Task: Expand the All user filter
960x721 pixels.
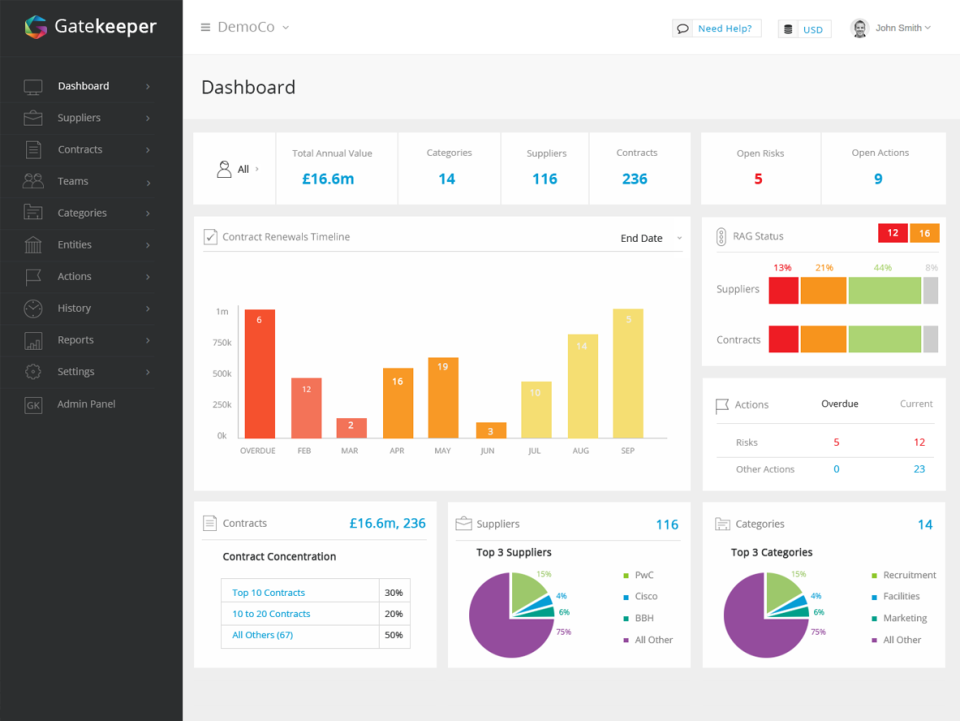Action: click(x=238, y=169)
